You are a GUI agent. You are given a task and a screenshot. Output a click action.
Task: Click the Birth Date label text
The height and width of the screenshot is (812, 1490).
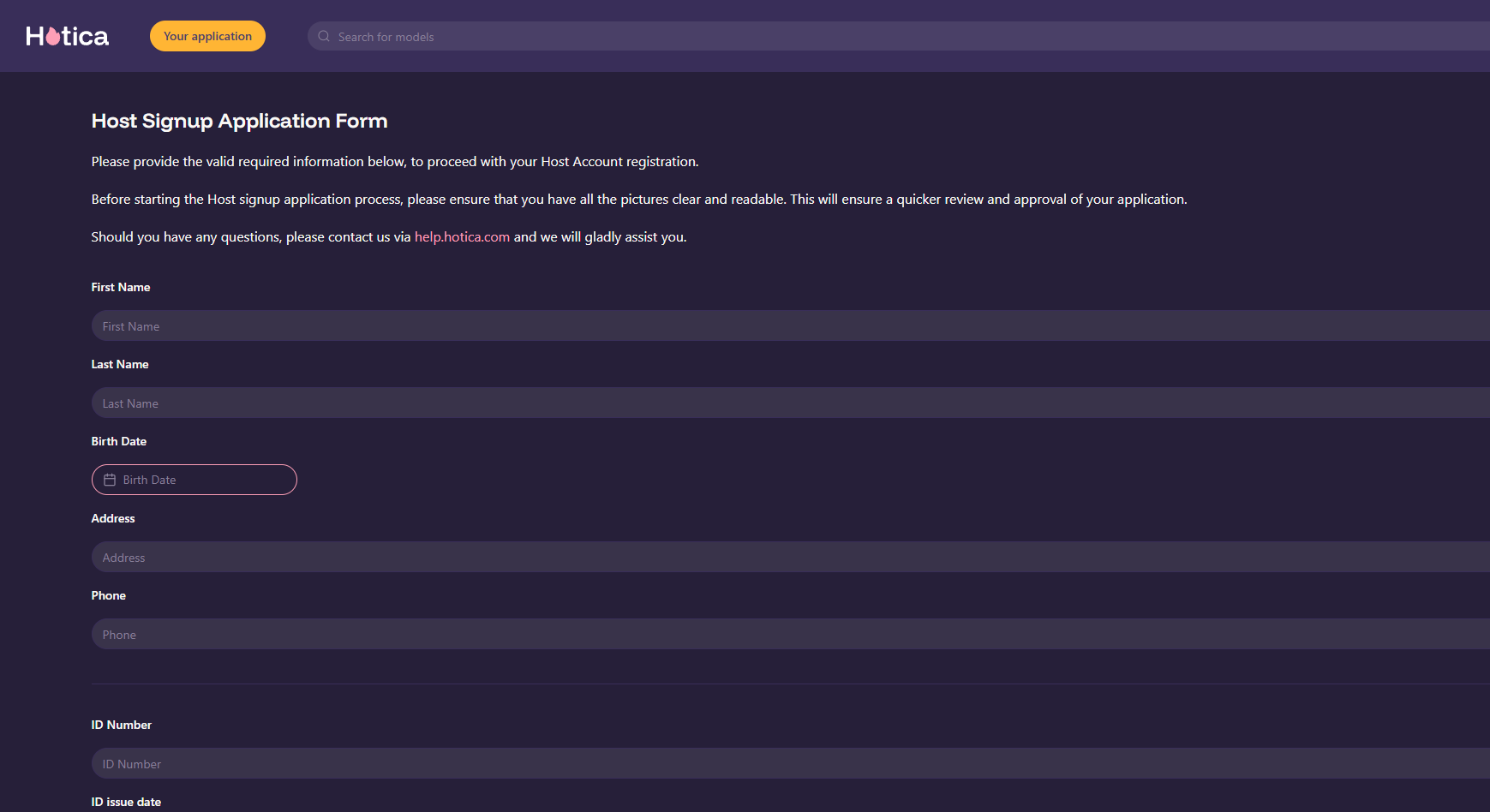tap(119, 442)
